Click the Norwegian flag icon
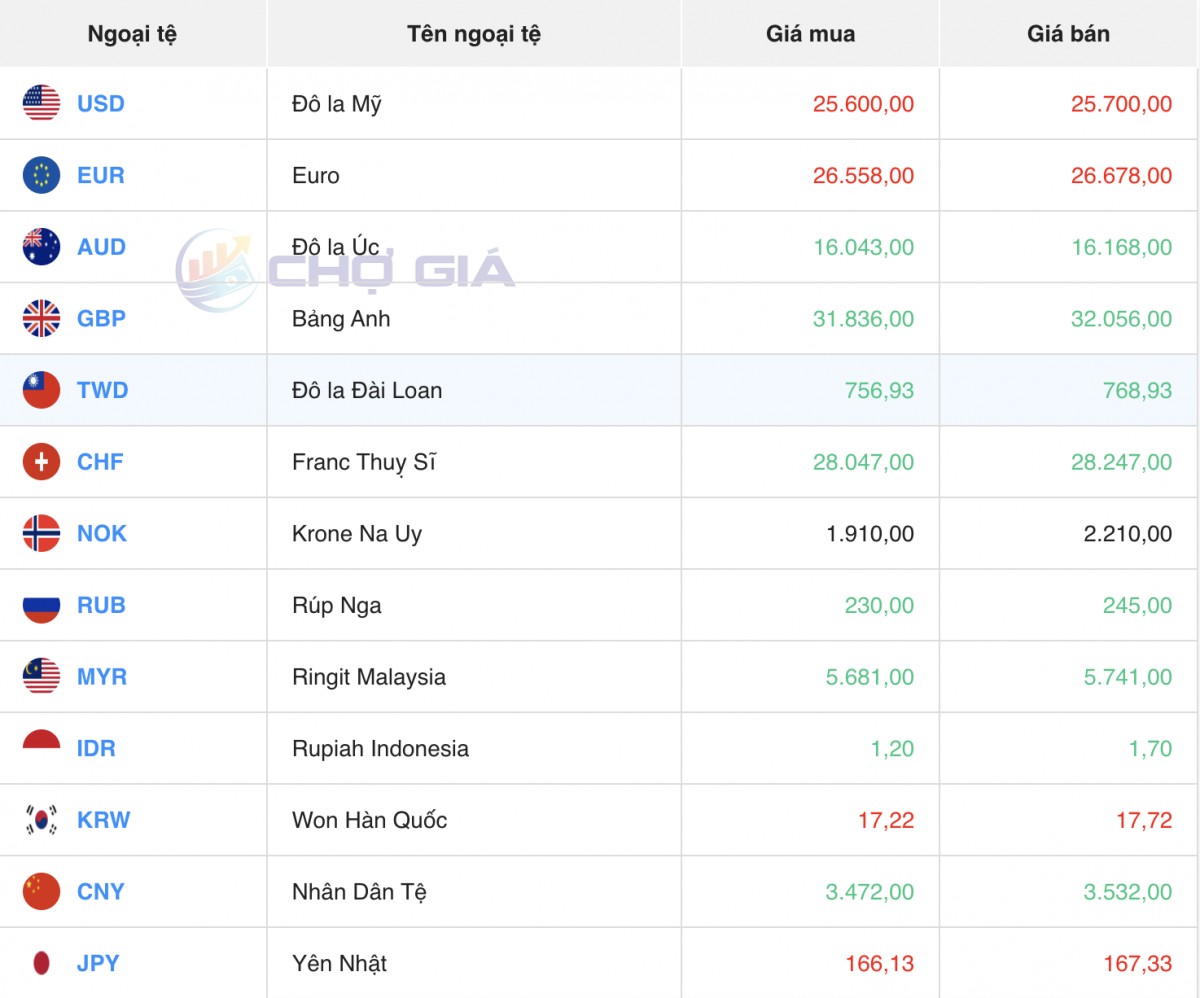Viewport: 1200px width, 998px height. (41, 533)
